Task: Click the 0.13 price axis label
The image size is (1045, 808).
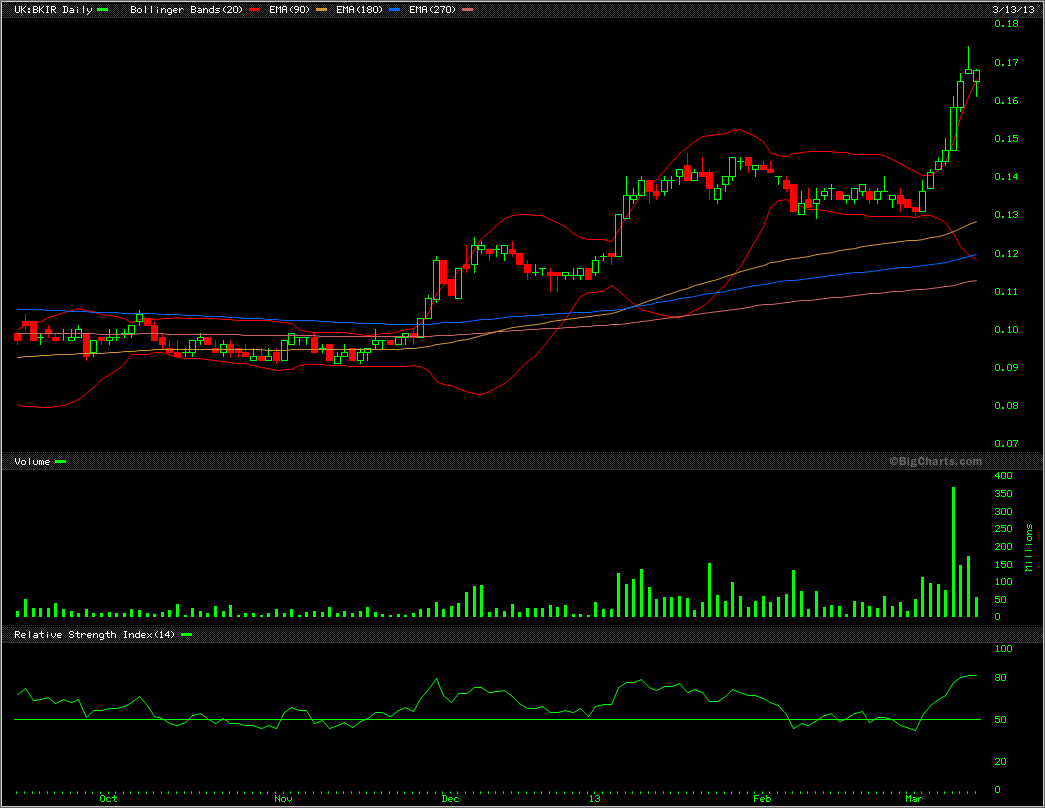Action: [1006, 215]
